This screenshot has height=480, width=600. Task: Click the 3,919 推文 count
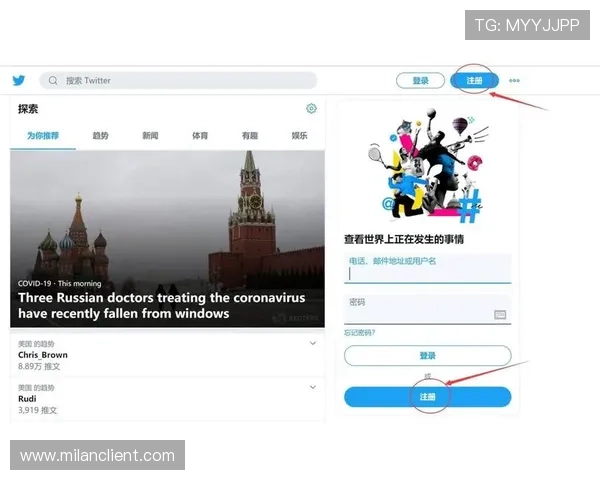[38, 410]
